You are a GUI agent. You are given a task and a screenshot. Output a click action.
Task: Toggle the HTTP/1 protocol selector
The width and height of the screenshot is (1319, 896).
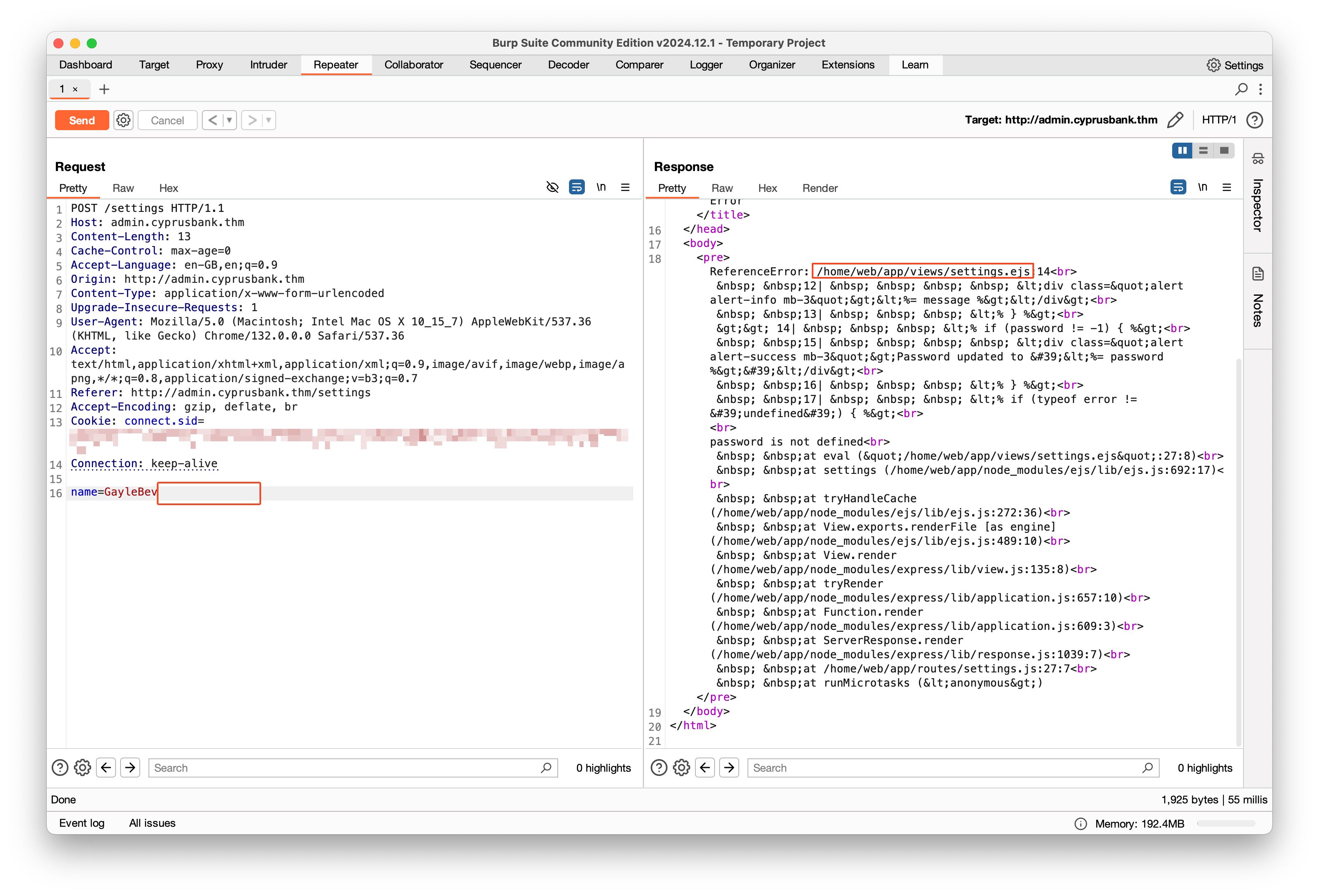click(1218, 120)
